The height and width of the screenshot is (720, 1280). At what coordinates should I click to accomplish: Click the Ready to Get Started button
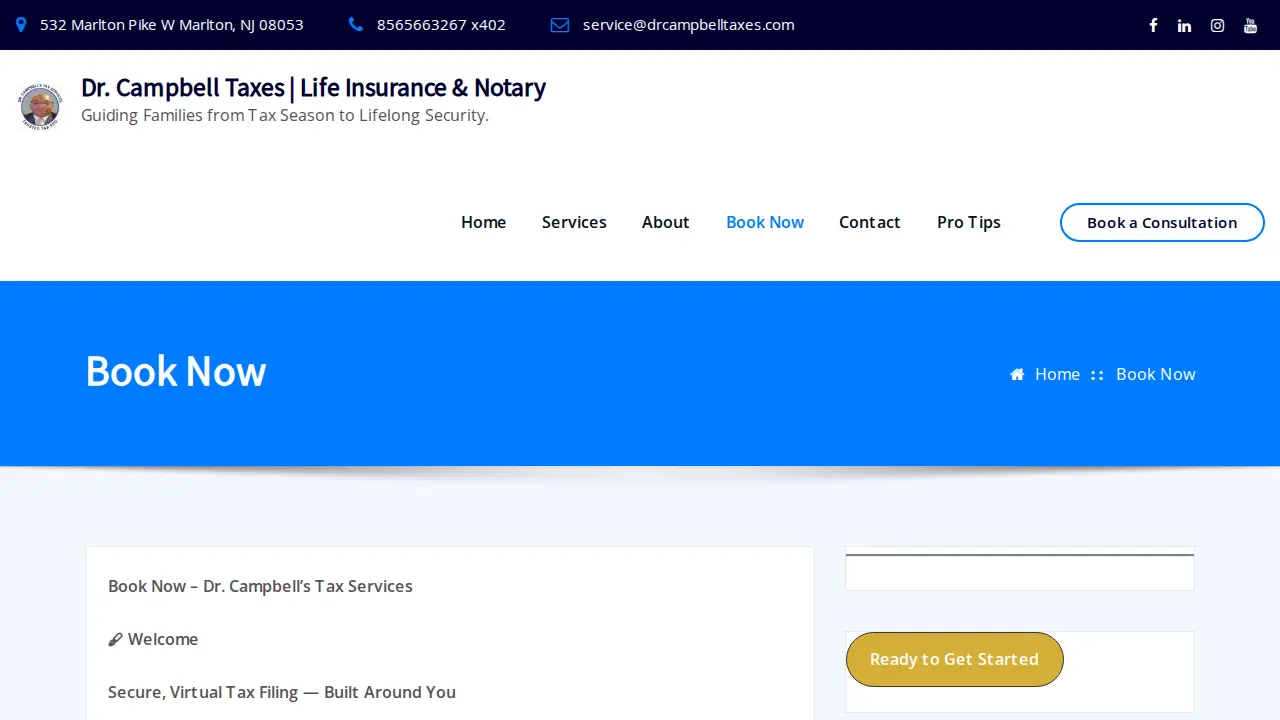(954, 659)
